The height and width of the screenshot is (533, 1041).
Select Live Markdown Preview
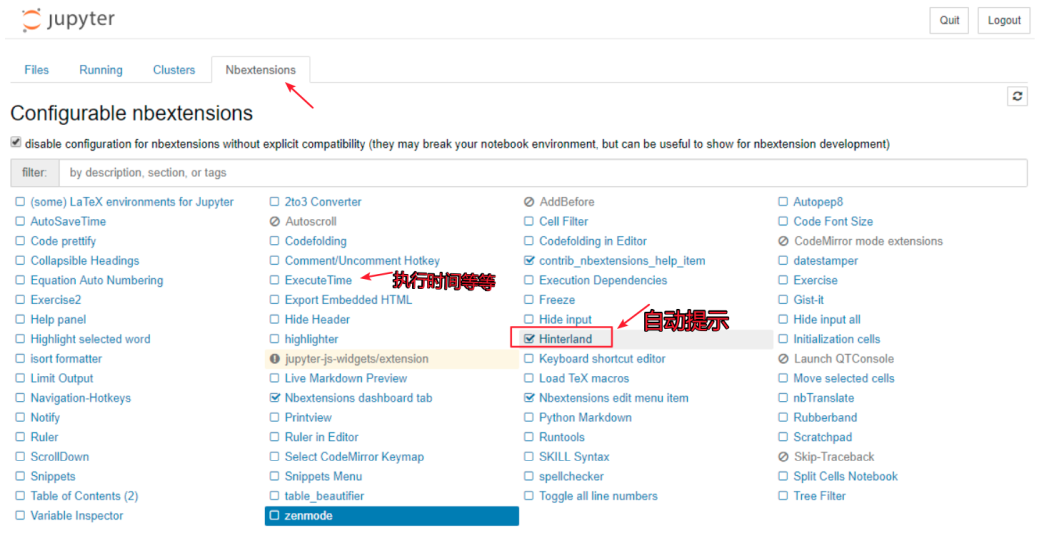(x=346, y=378)
